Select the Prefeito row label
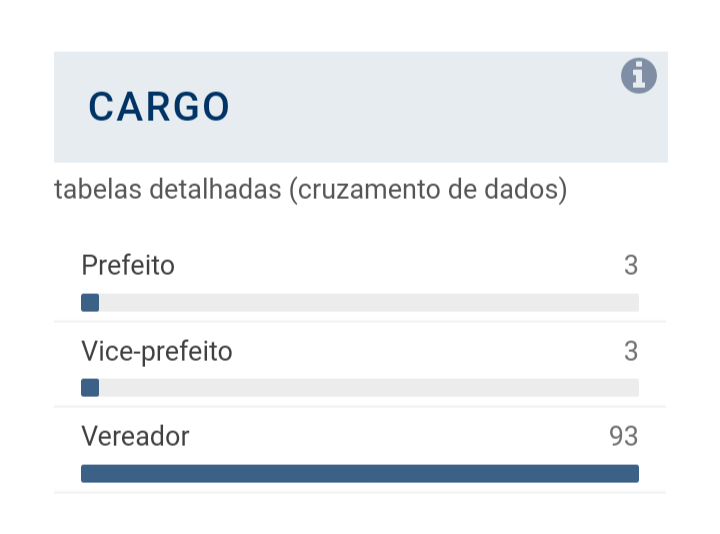The width and height of the screenshot is (720, 534). (x=128, y=265)
